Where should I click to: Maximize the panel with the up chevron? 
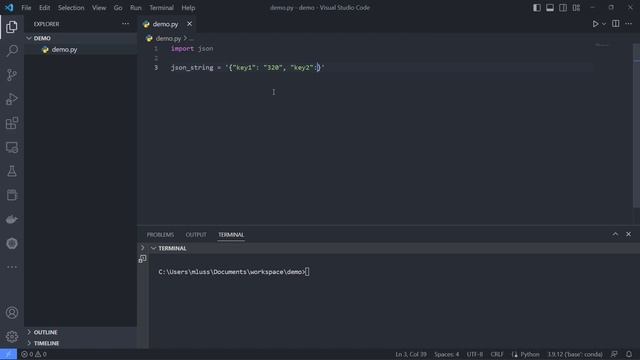tap(615, 234)
